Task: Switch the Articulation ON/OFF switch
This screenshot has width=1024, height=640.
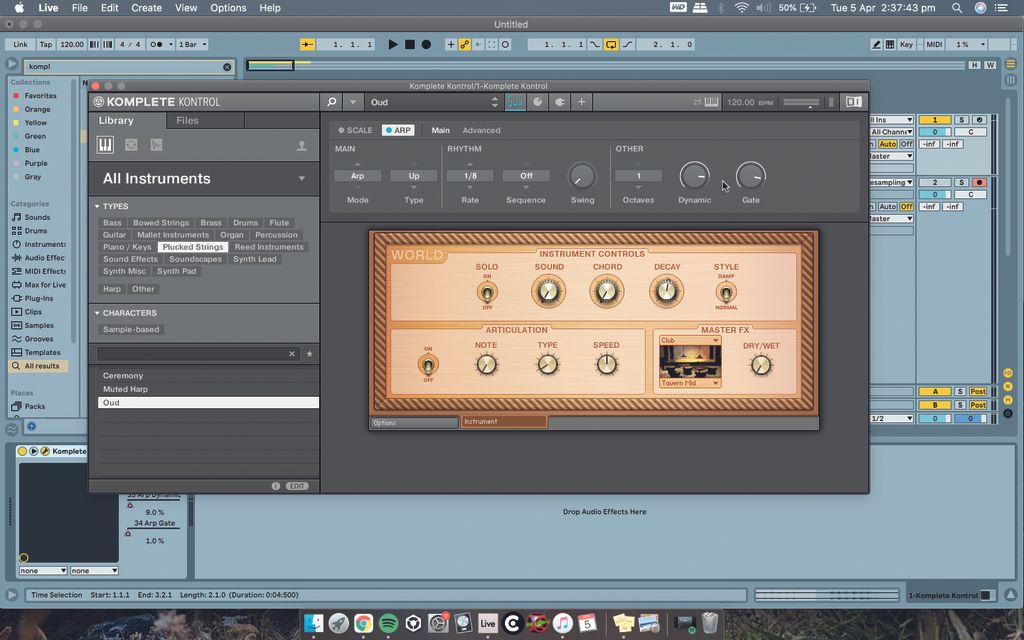Action: click(428, 364)
